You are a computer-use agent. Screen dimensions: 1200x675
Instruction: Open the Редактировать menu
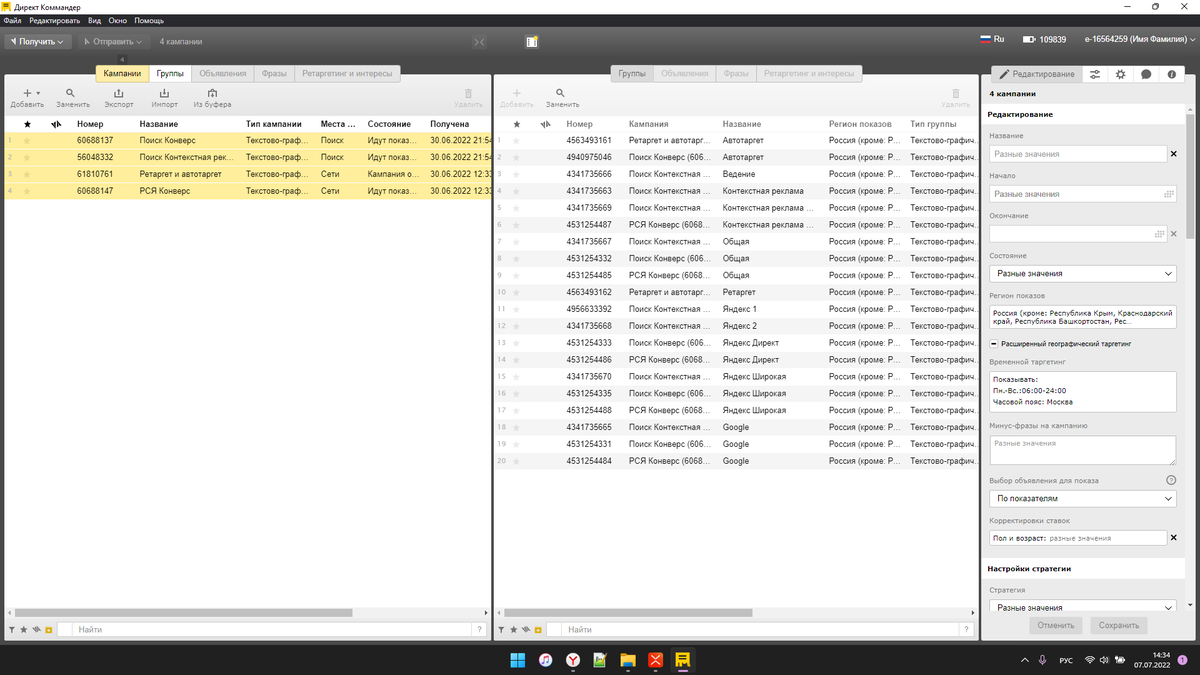pyautogui.click(x=56, y=20)
